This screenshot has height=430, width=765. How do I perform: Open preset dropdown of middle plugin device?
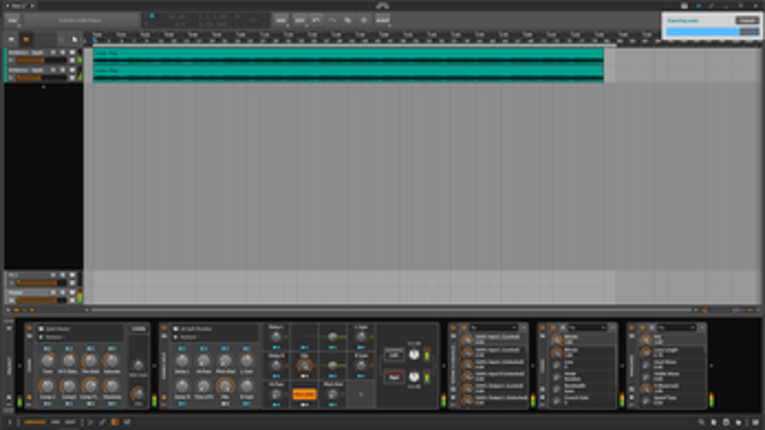(579, 327)
